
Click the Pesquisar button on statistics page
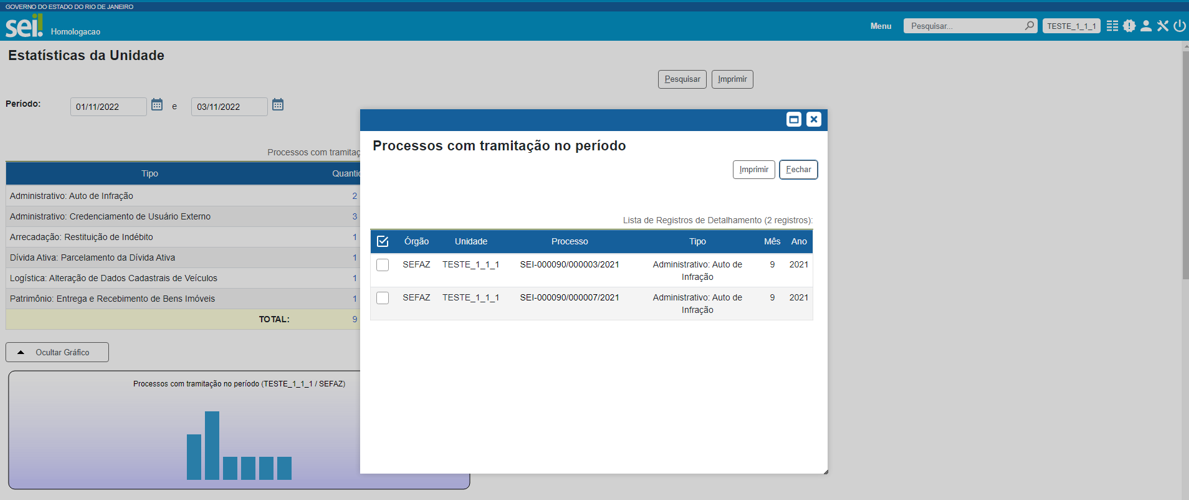click(x=682, y=79)
